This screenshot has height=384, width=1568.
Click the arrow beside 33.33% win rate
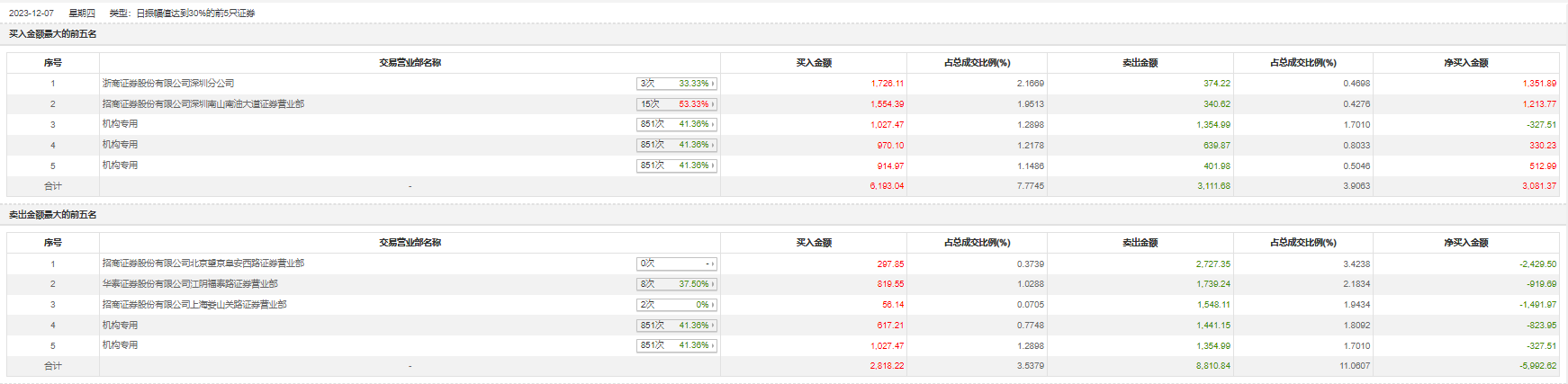(713, 84)
